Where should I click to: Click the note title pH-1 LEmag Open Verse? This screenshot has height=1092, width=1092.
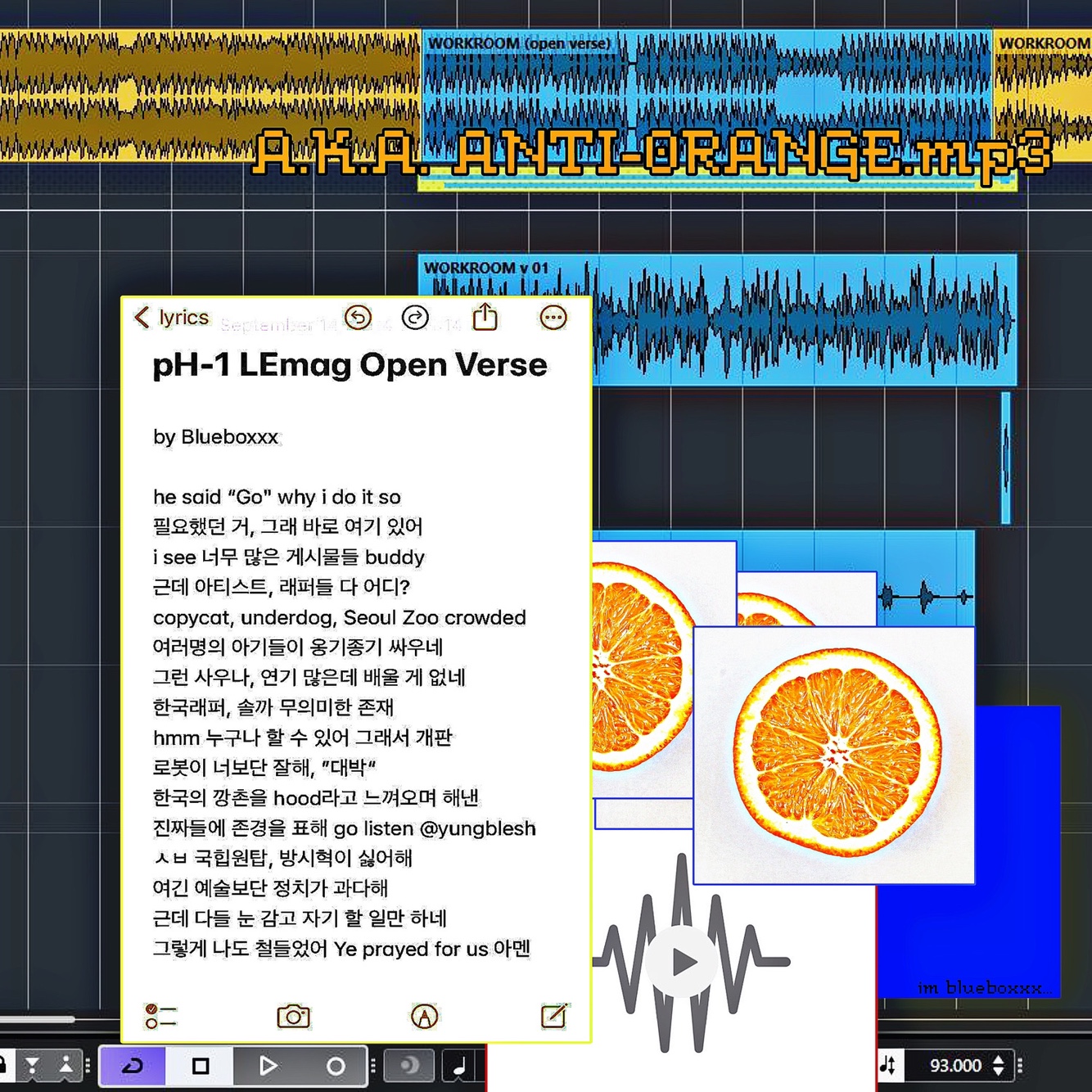(350, 364)
